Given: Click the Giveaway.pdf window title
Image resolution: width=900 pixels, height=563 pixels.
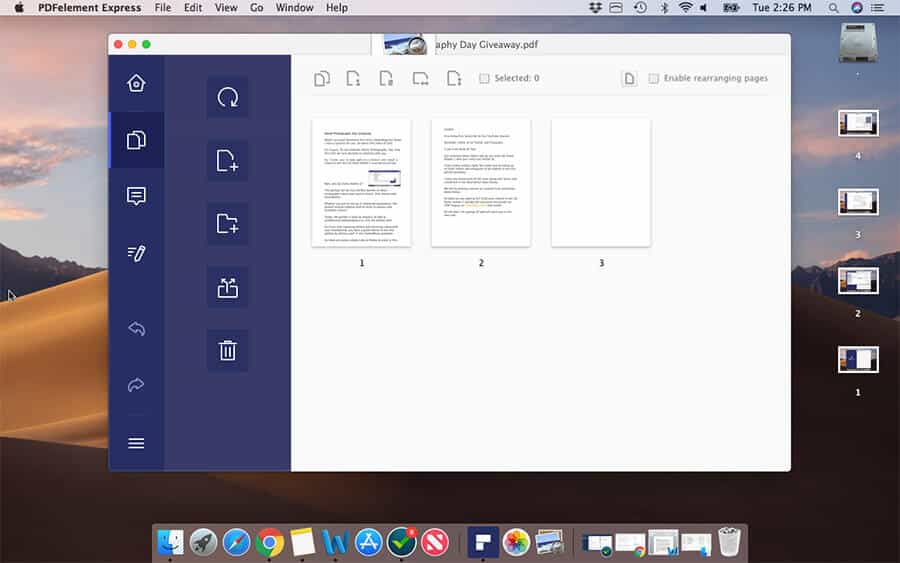Looking at the screenshot, I should point(487,44).
